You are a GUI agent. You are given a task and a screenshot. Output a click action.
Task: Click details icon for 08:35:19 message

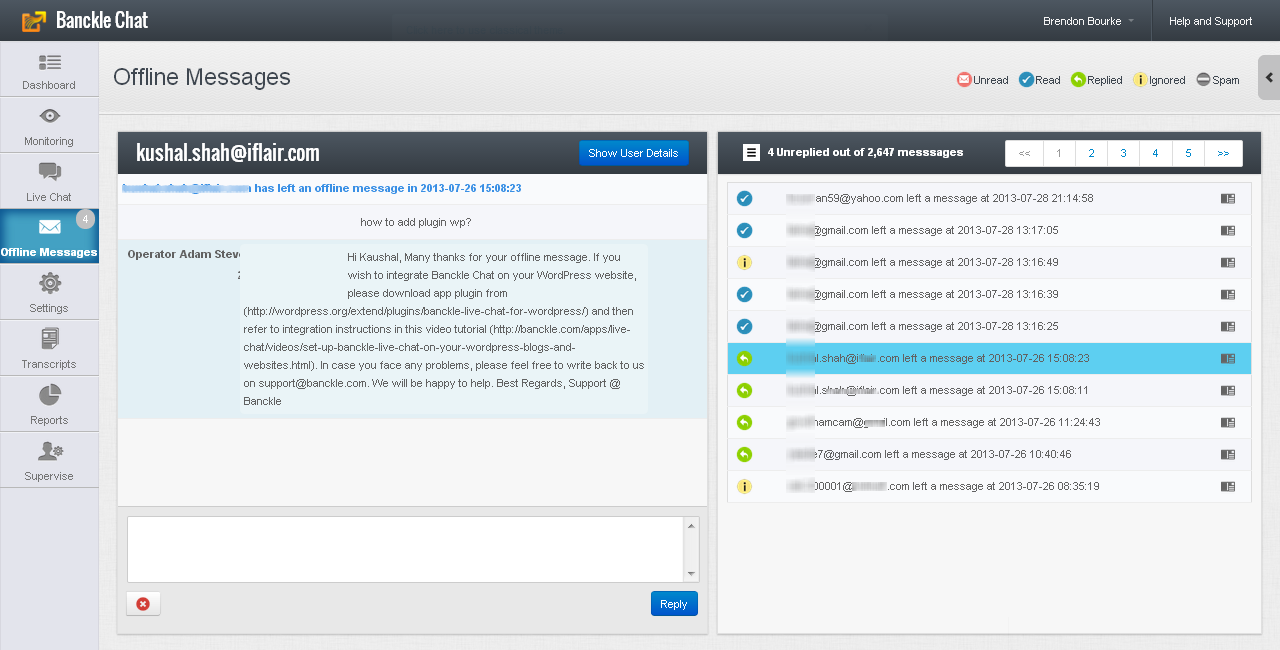coord(1228,487)
